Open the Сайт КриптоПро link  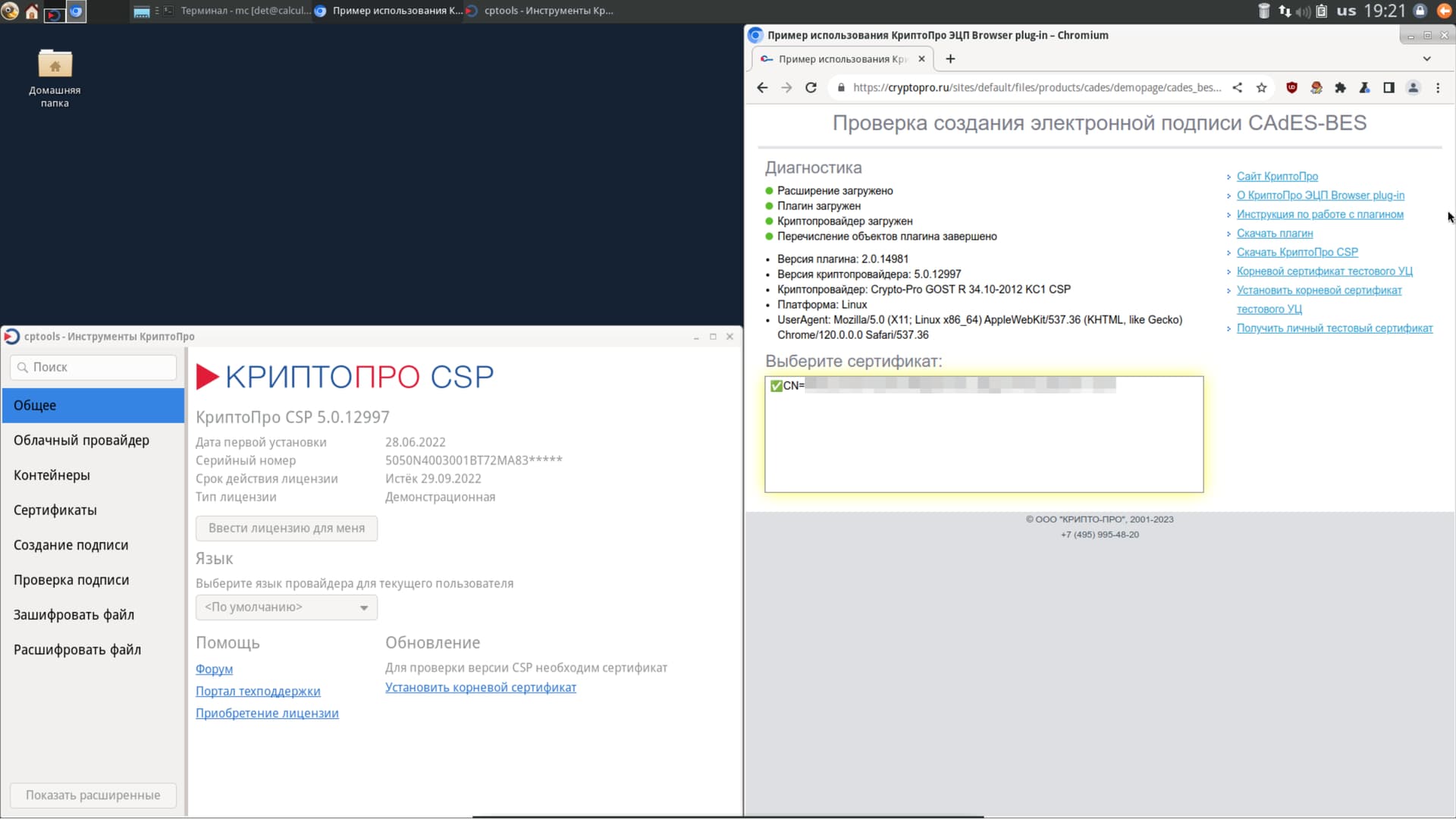click(x=1277, y=177)
